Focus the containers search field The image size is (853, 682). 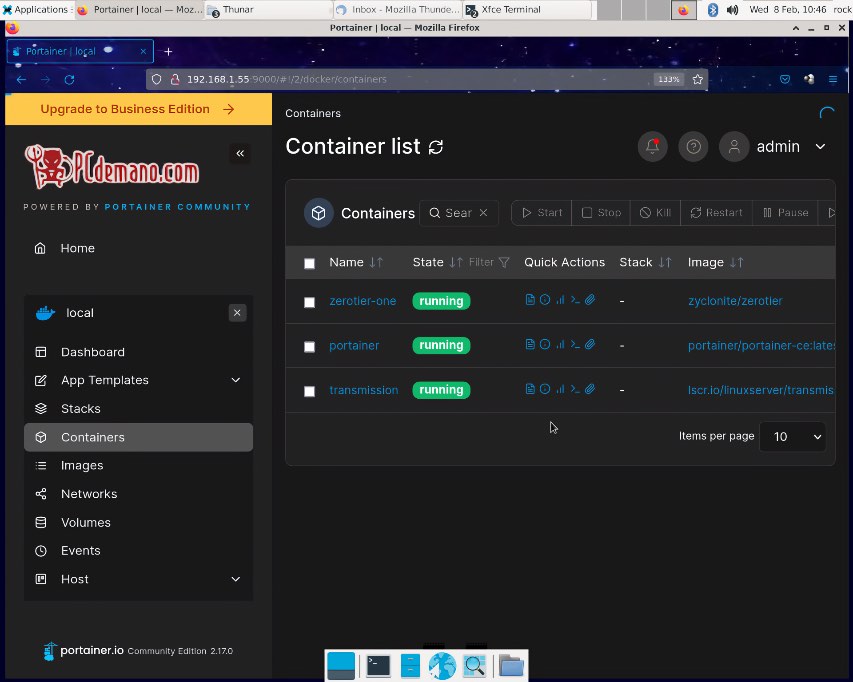click(460, 213)
